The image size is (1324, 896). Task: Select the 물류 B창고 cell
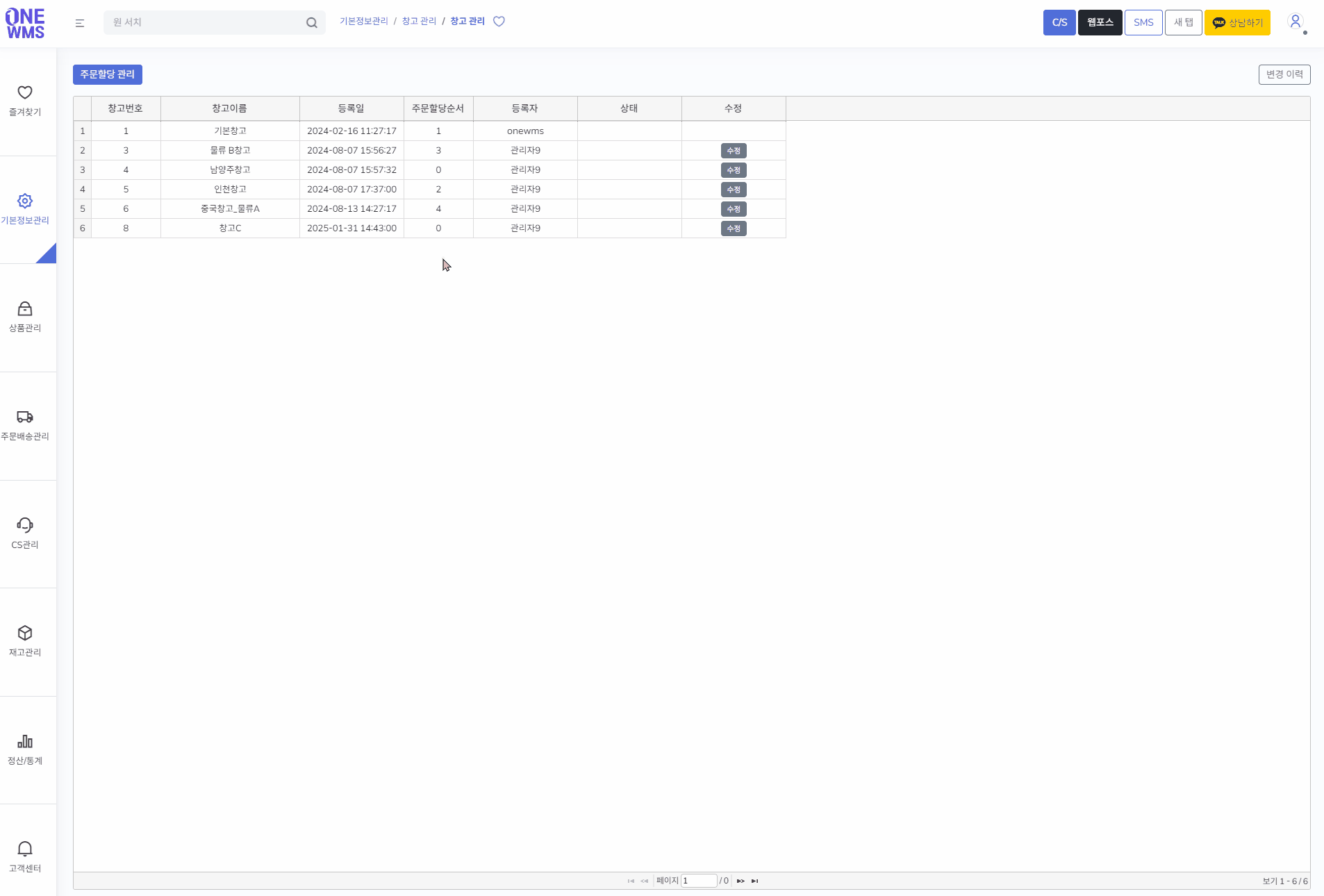230,151
